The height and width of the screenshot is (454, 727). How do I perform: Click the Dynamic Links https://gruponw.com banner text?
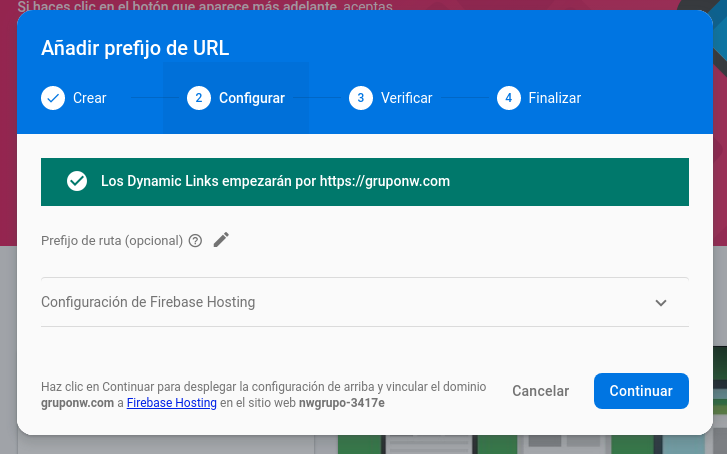click(275, 181)
